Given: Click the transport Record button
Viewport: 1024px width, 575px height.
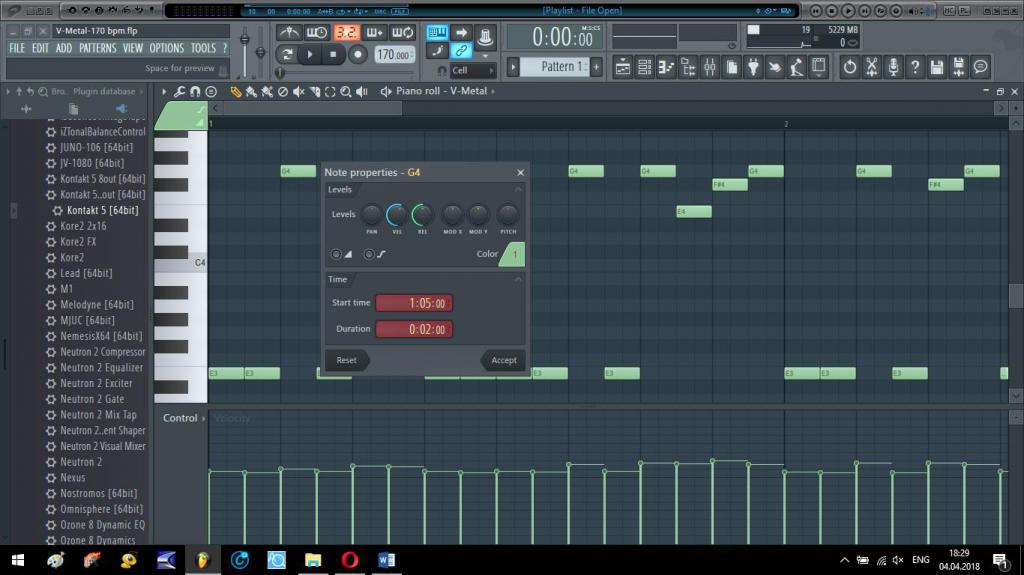Looking at the screenshot, I should pyautogui.click(x=358, y=54).
